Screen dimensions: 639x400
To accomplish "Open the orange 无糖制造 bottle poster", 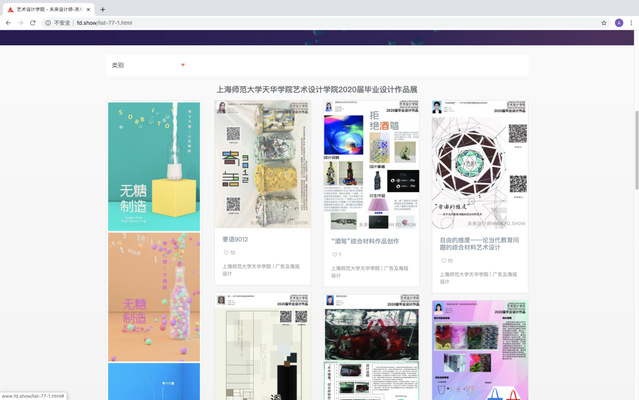I will click(x=154, y=297).
